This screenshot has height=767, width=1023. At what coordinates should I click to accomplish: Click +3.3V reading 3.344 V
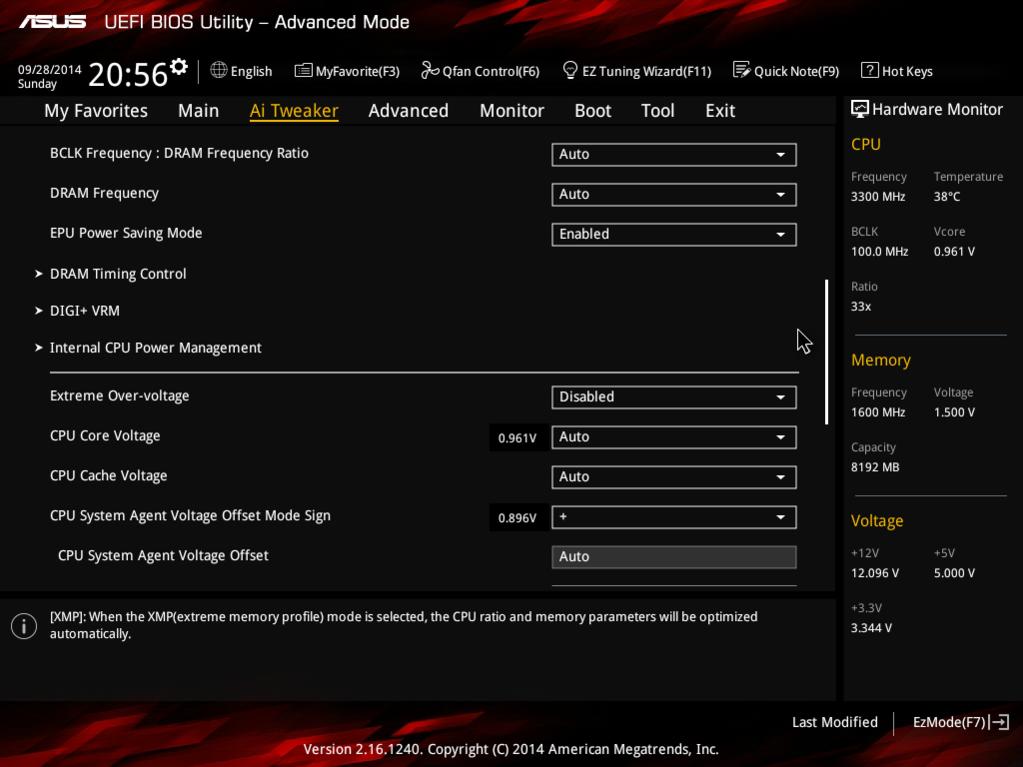(871, 627)
